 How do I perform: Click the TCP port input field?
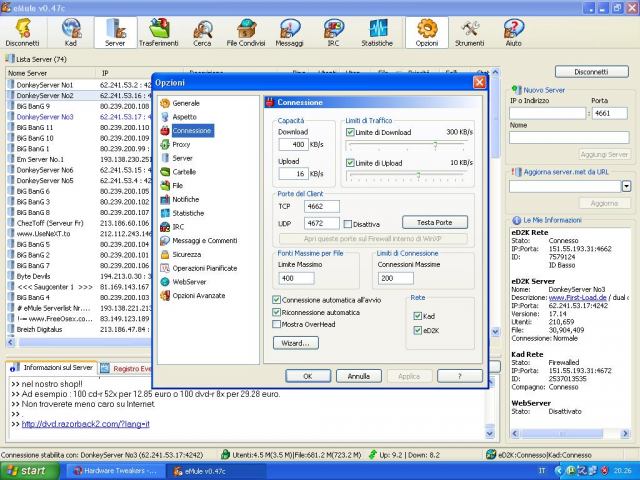323,206
